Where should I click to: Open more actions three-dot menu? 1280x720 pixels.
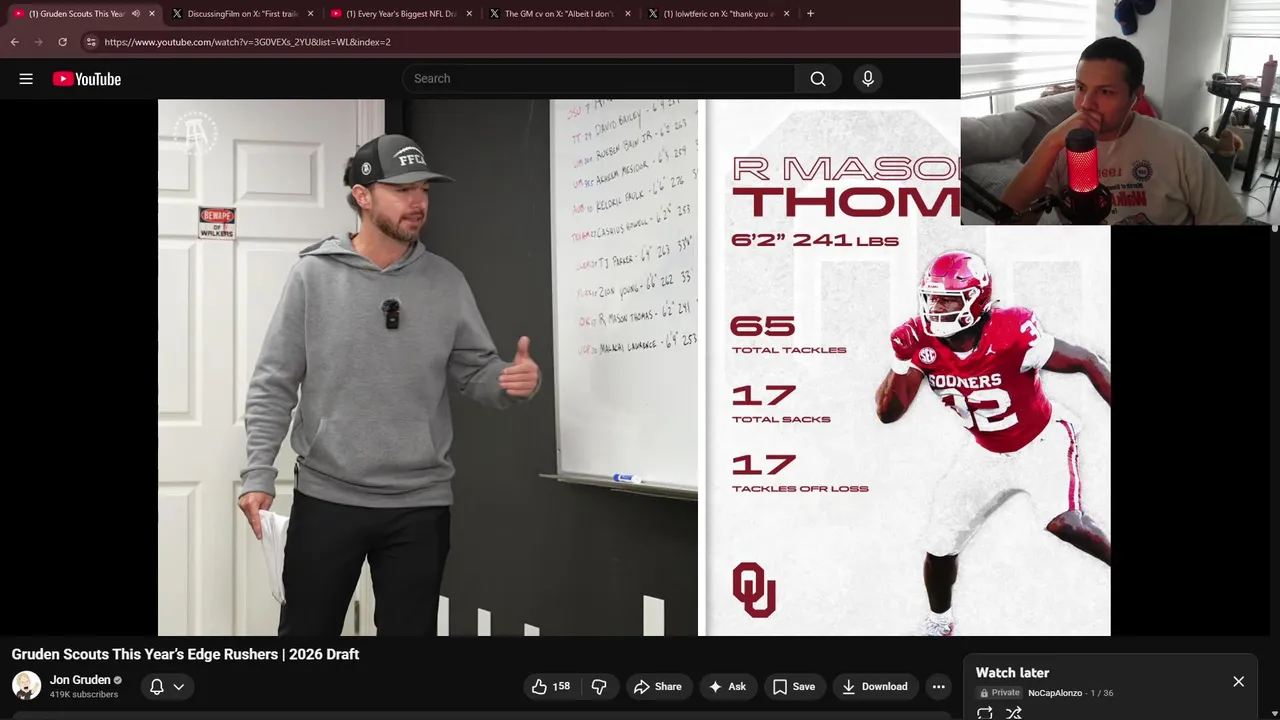938,687
